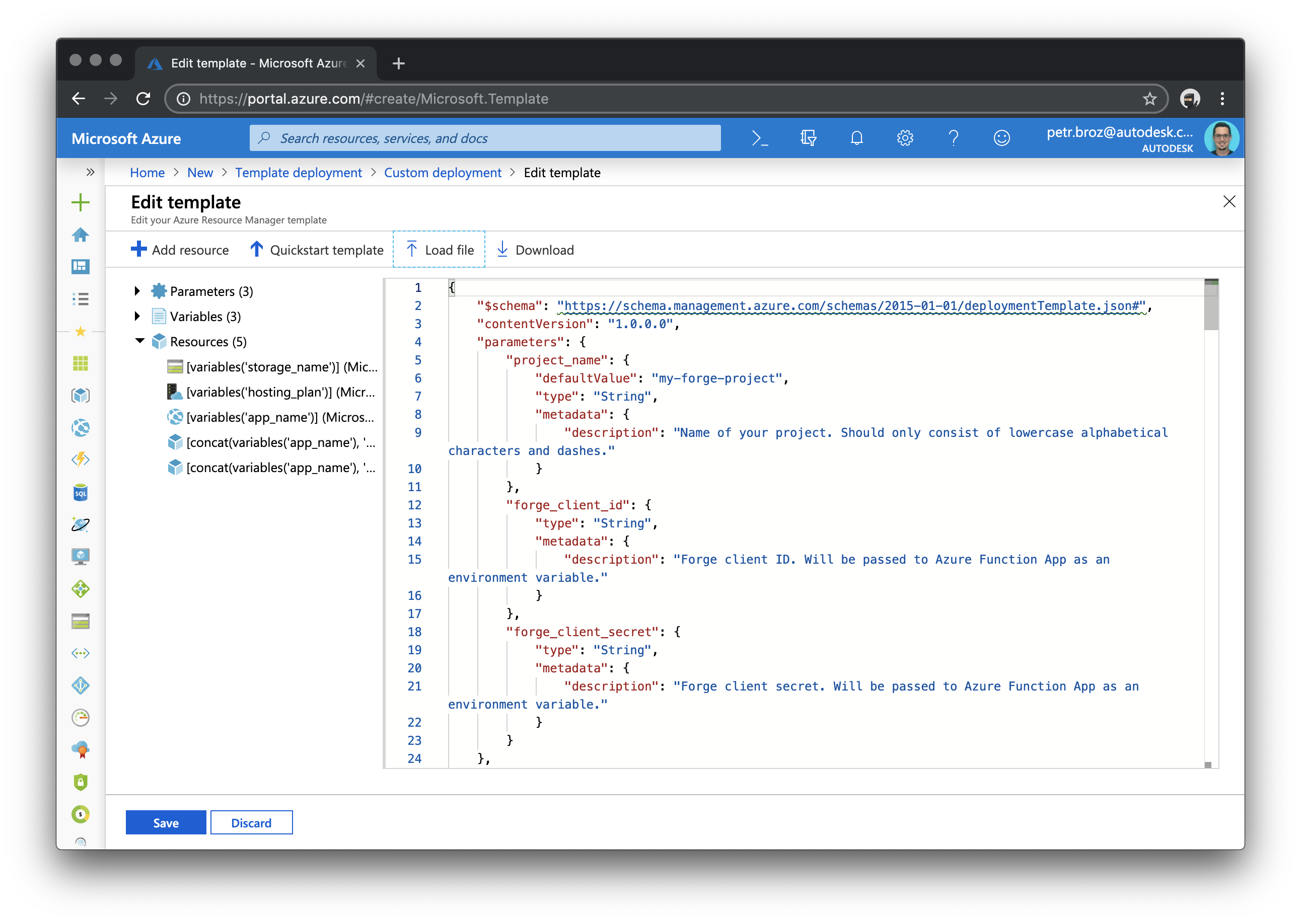Click the "forge_client_secret" line in editor

593,632
